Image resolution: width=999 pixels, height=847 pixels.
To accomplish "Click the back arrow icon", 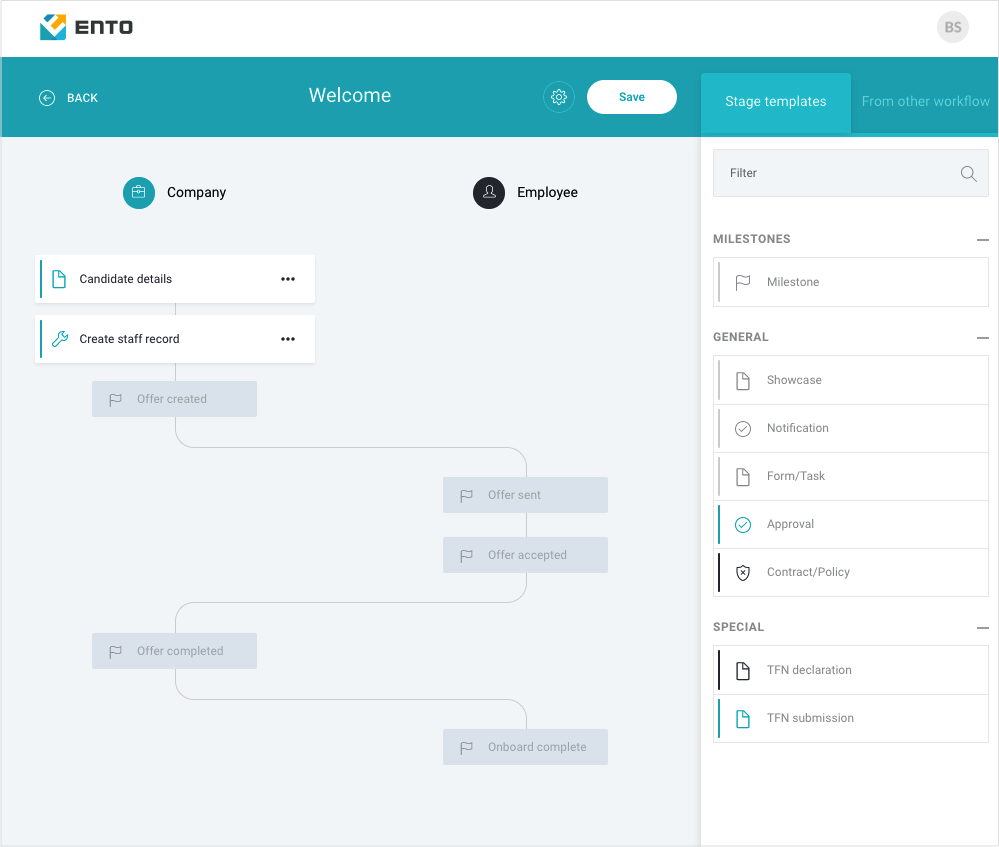I will pos(47,98).
